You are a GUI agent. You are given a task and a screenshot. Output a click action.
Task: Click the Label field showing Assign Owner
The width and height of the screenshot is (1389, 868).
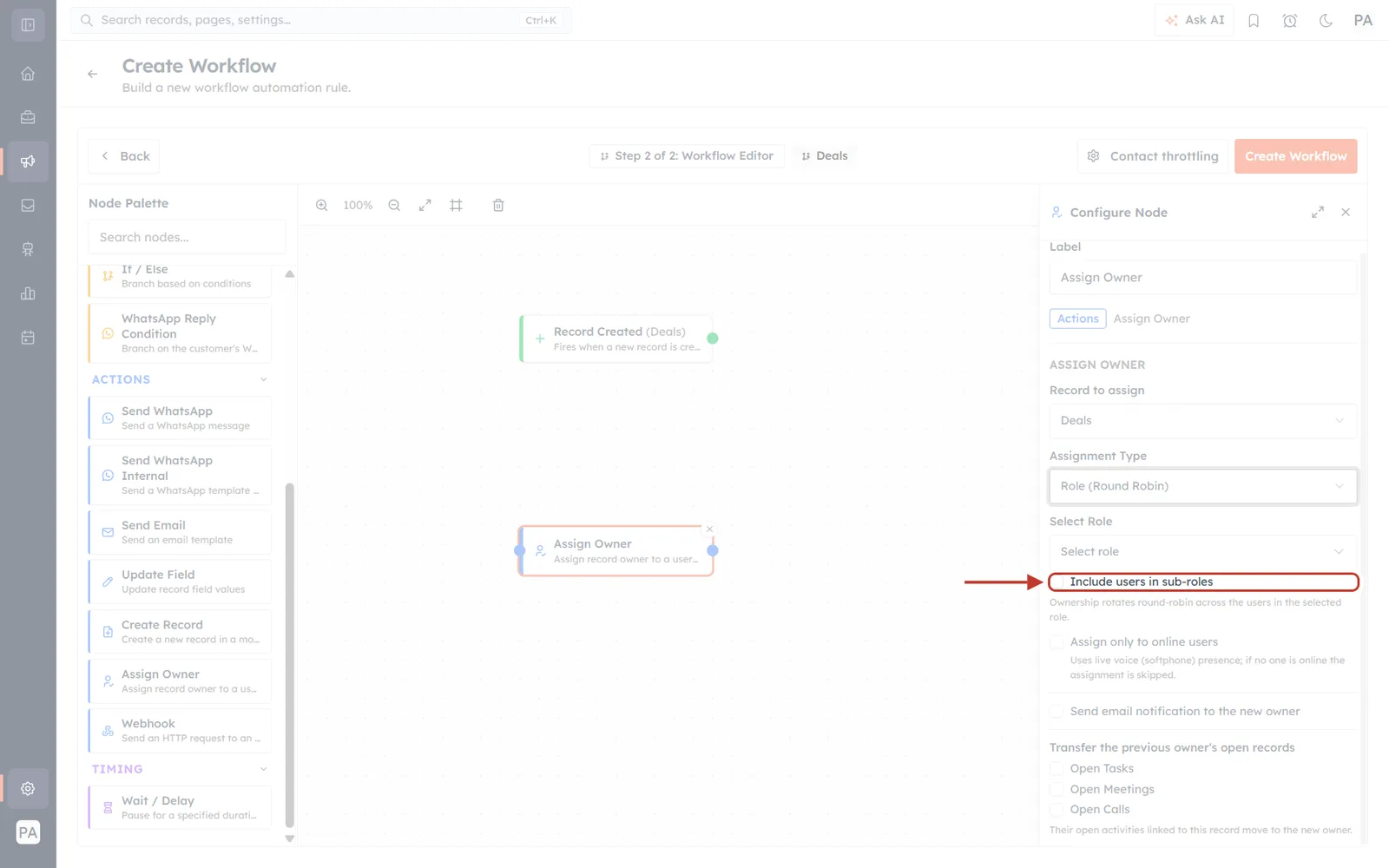[1202, 278]
